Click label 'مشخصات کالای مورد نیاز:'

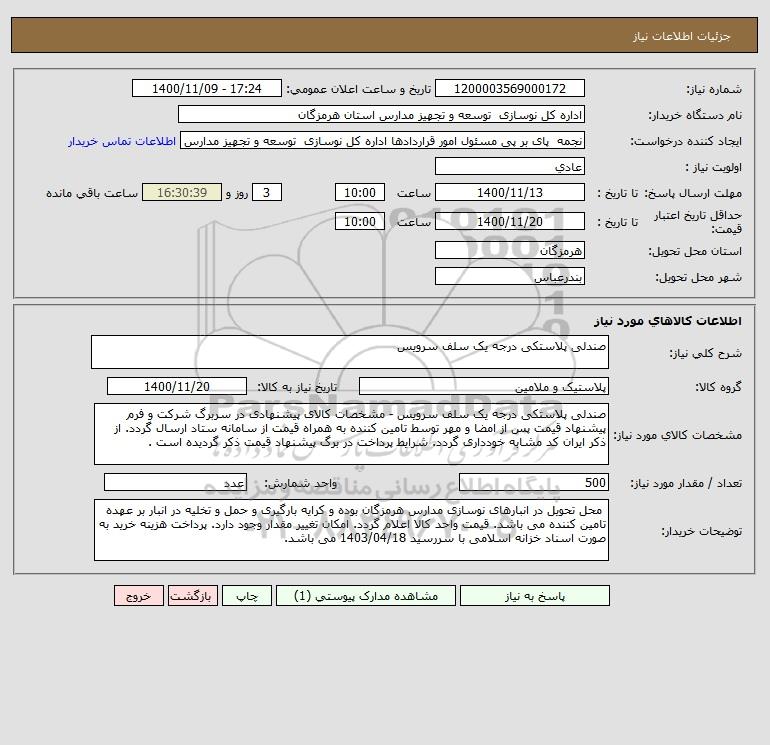(678, 435)
